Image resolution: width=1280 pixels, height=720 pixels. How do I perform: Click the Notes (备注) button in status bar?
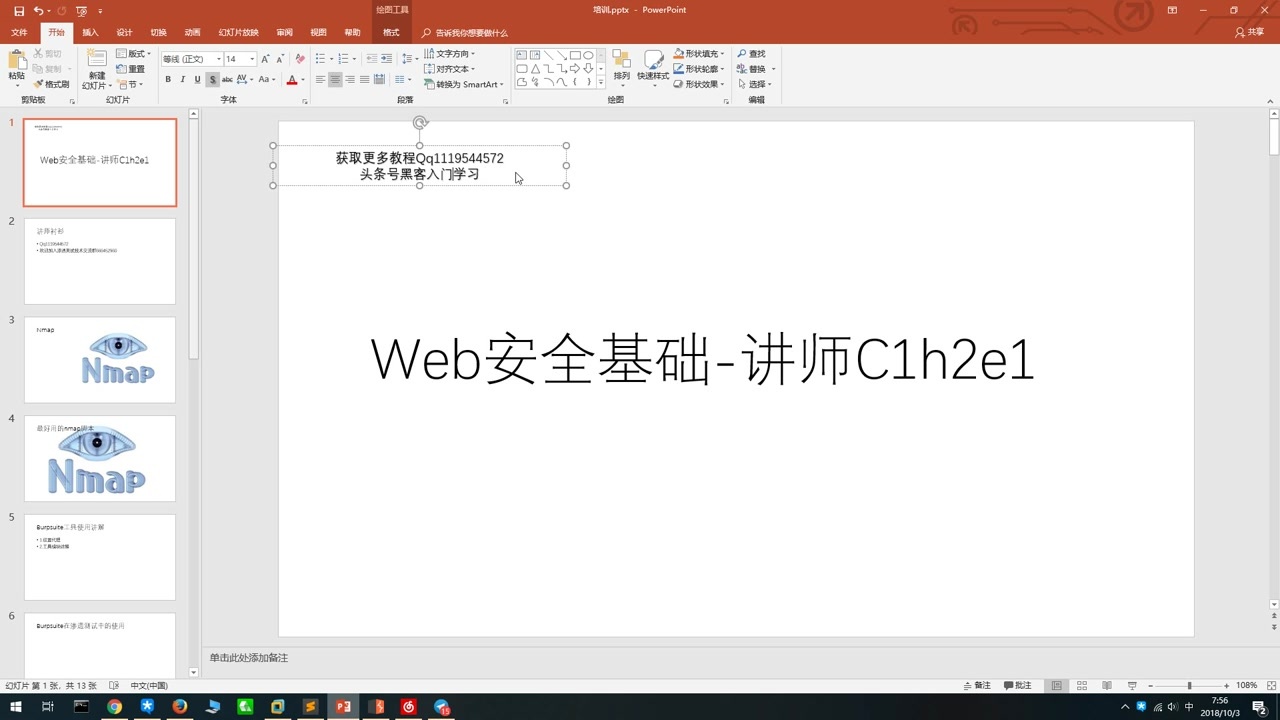click(x=977, y=686)
